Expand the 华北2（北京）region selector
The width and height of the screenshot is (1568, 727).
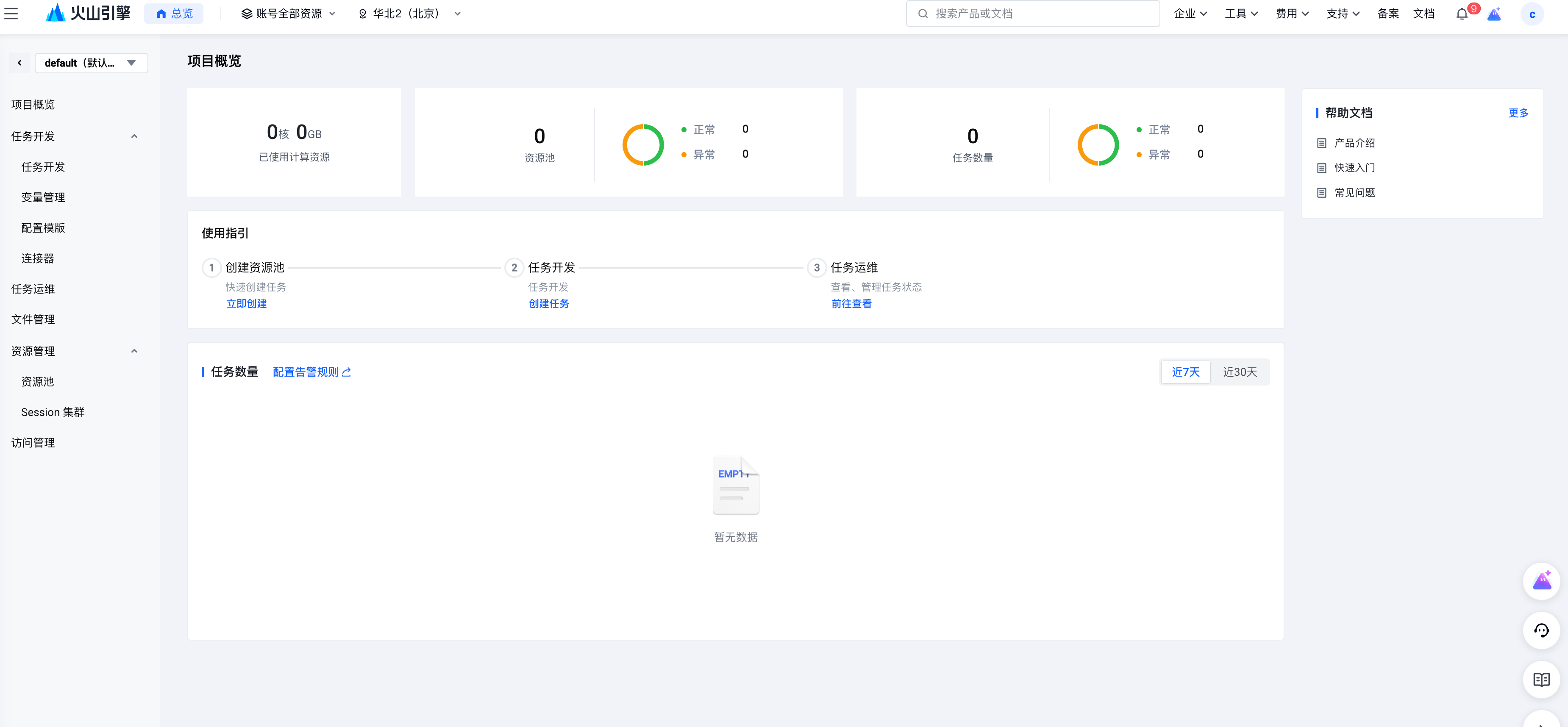[x=409, y=14]
